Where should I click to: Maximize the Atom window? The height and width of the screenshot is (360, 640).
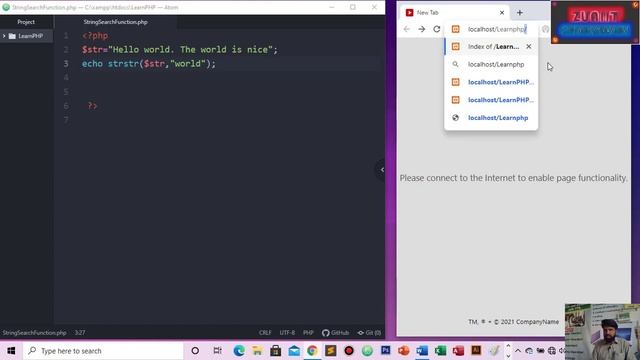pos(353,7)
